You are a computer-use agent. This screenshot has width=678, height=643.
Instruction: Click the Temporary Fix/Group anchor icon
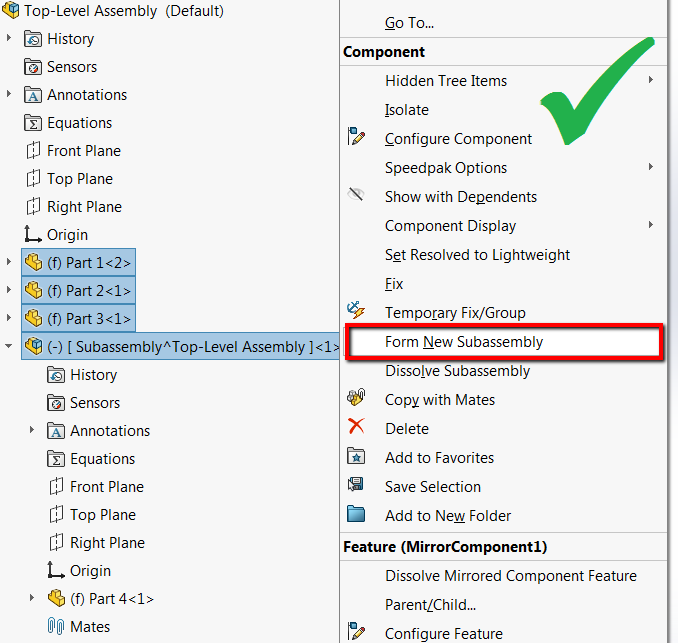356,310
